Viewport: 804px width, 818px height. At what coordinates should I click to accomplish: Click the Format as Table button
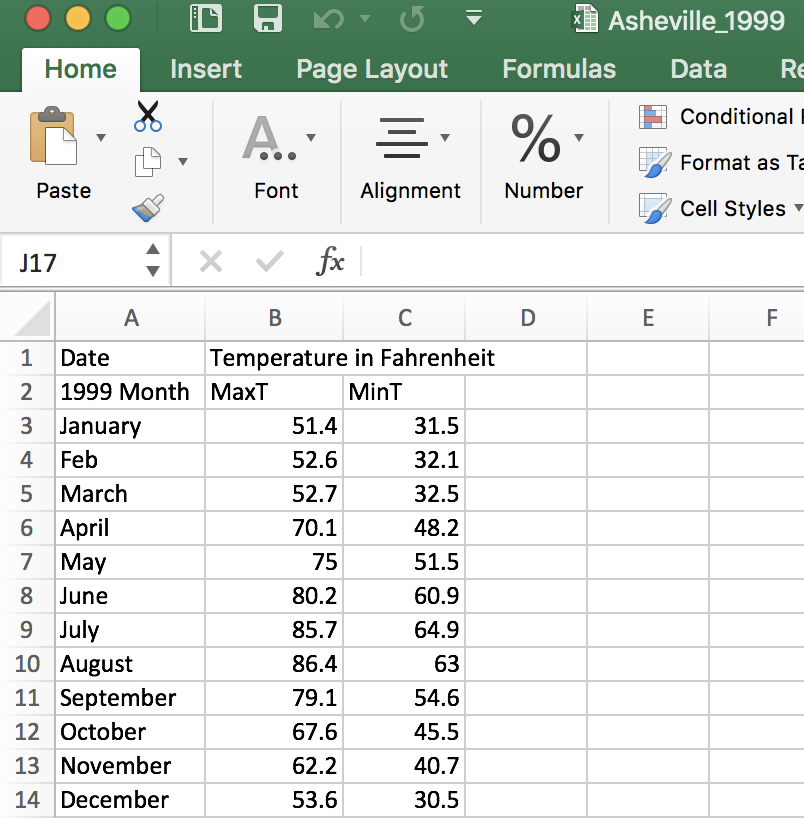click(x=720, y=162)
